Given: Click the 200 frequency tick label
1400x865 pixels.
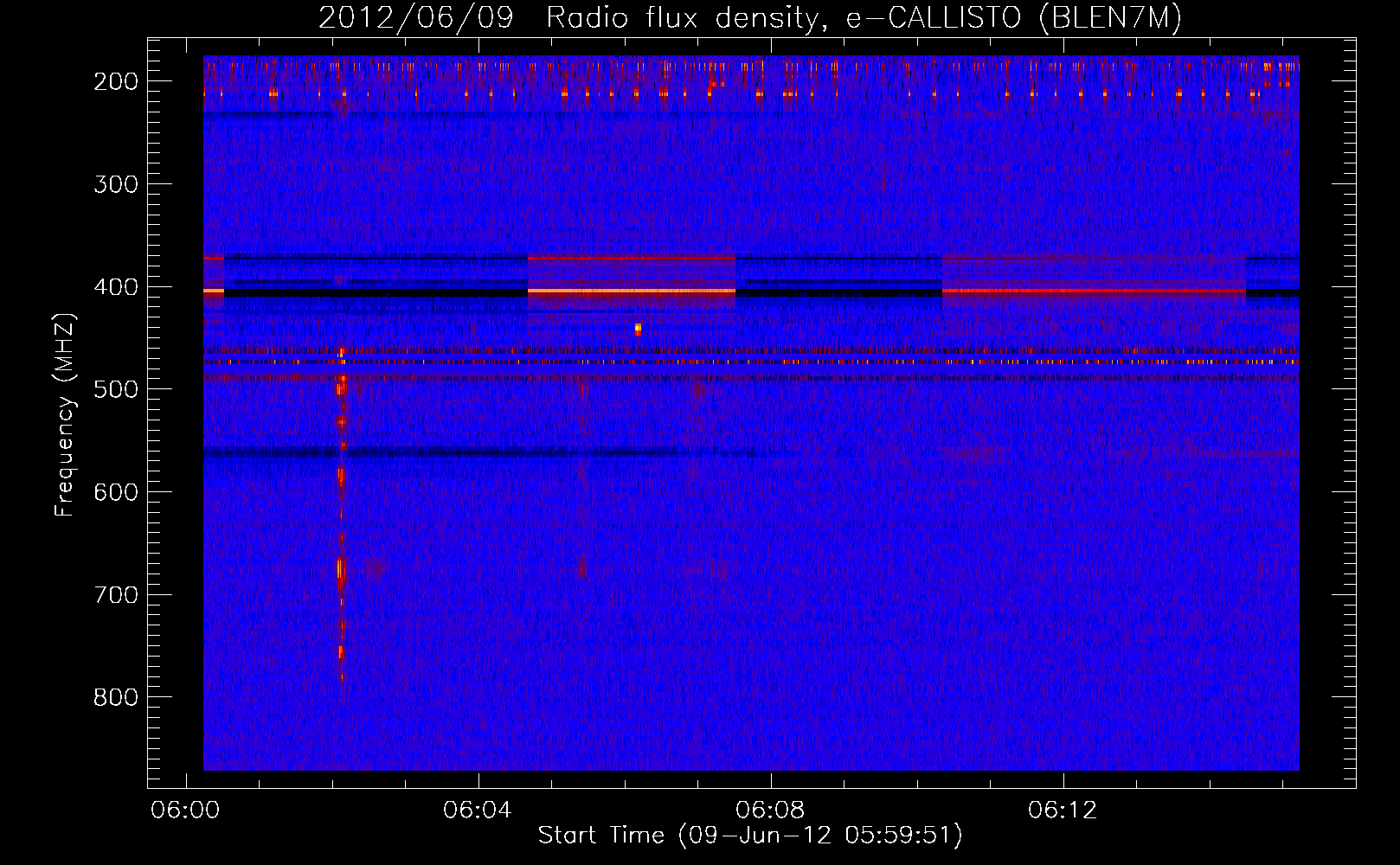Looking at the screenshot, I should tap(116, 81).
